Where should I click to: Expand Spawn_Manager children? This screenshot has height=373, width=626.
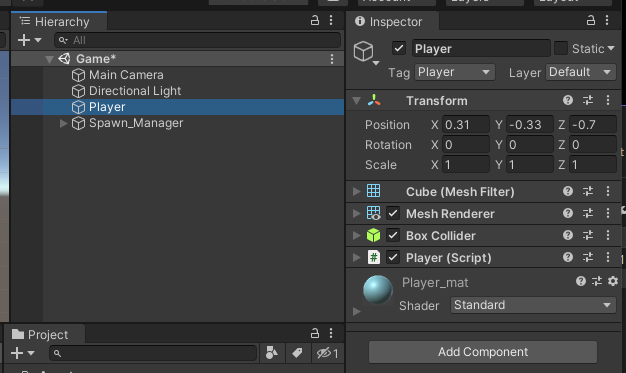pyautogui.click(x=63, y=123)
